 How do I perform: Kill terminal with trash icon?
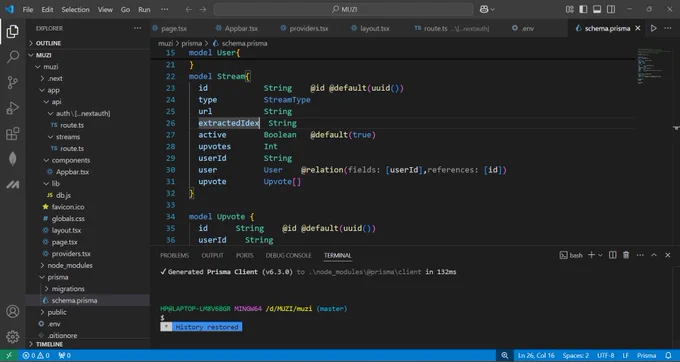626,255
